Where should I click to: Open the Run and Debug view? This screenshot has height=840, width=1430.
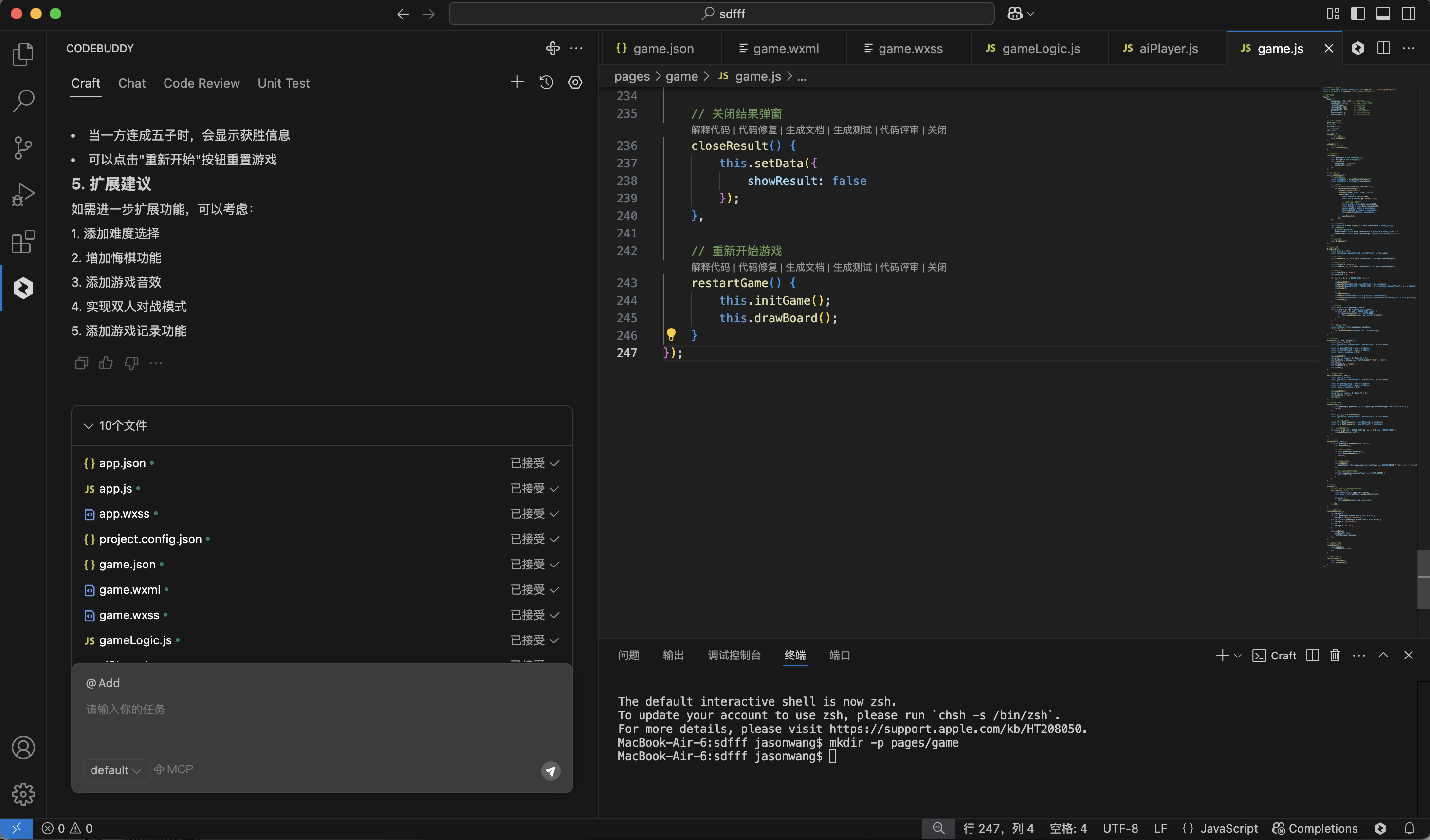point(23,194)
